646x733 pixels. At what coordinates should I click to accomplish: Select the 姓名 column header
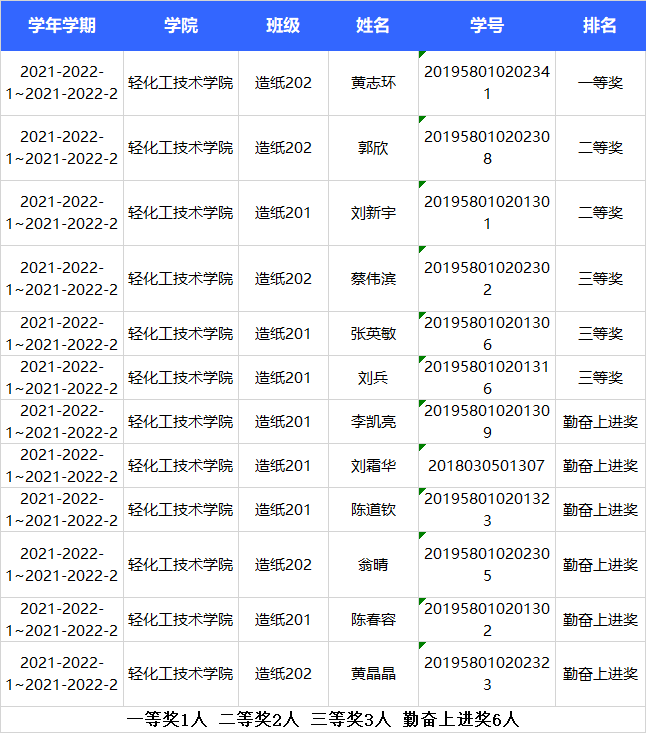373,26
